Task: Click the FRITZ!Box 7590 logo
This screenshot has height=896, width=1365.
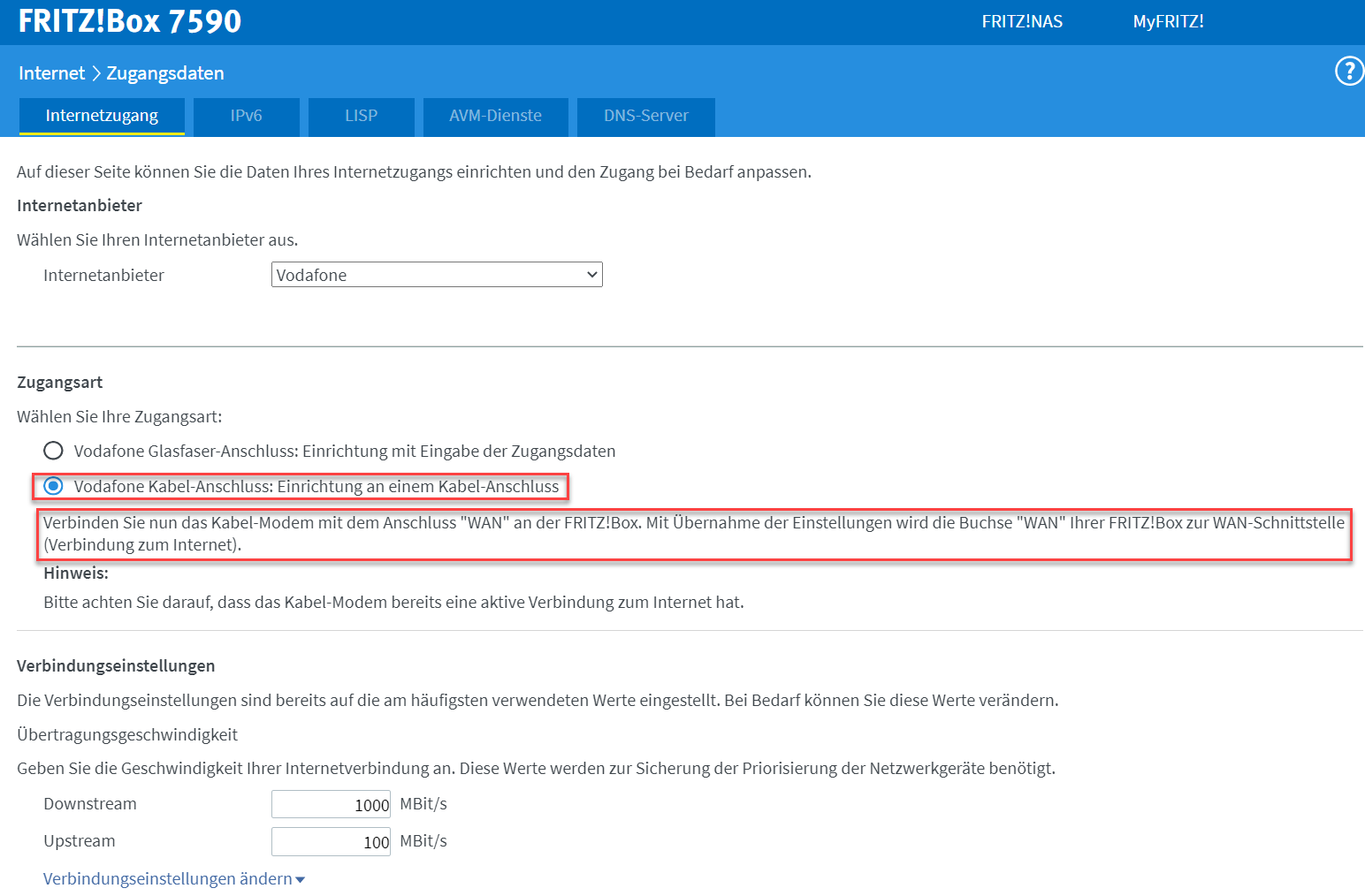Action: click(x=130, y=21)
